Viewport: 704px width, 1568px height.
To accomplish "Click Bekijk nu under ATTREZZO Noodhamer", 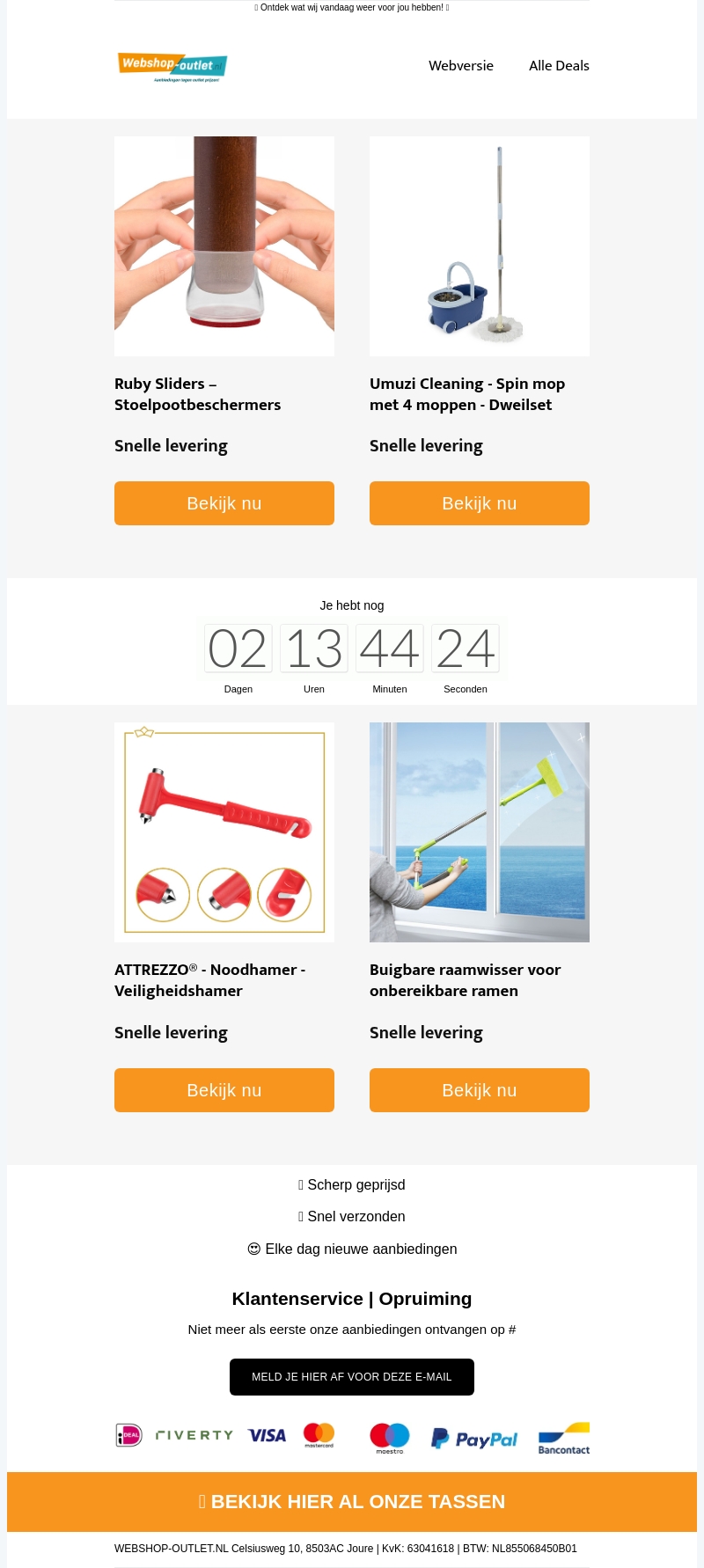I will pyautogui.click(x=224, y=1090).
